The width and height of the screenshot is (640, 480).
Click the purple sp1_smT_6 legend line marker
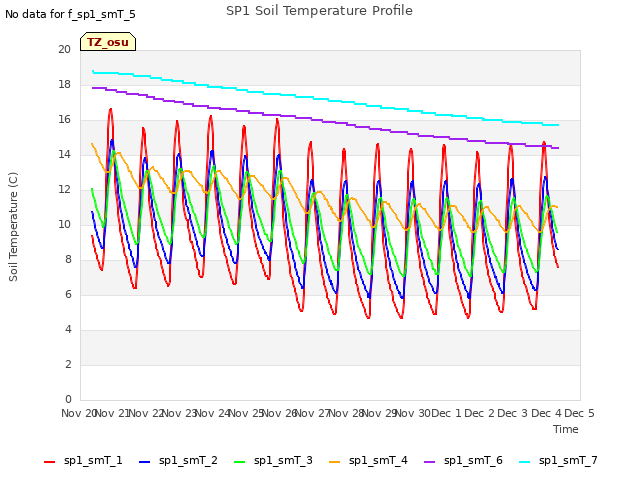[429, 462]
